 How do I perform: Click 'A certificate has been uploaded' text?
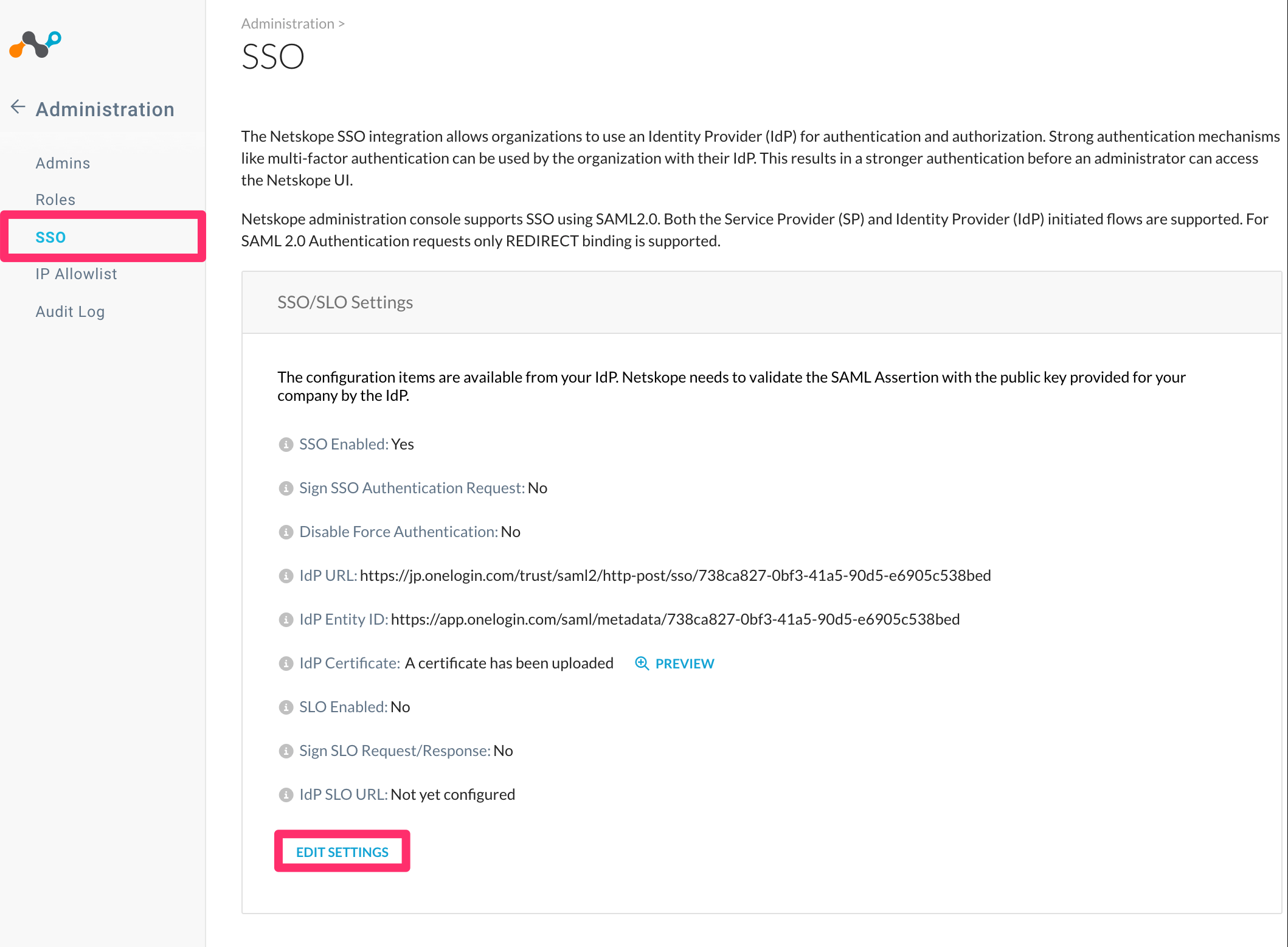coord(509,663)
